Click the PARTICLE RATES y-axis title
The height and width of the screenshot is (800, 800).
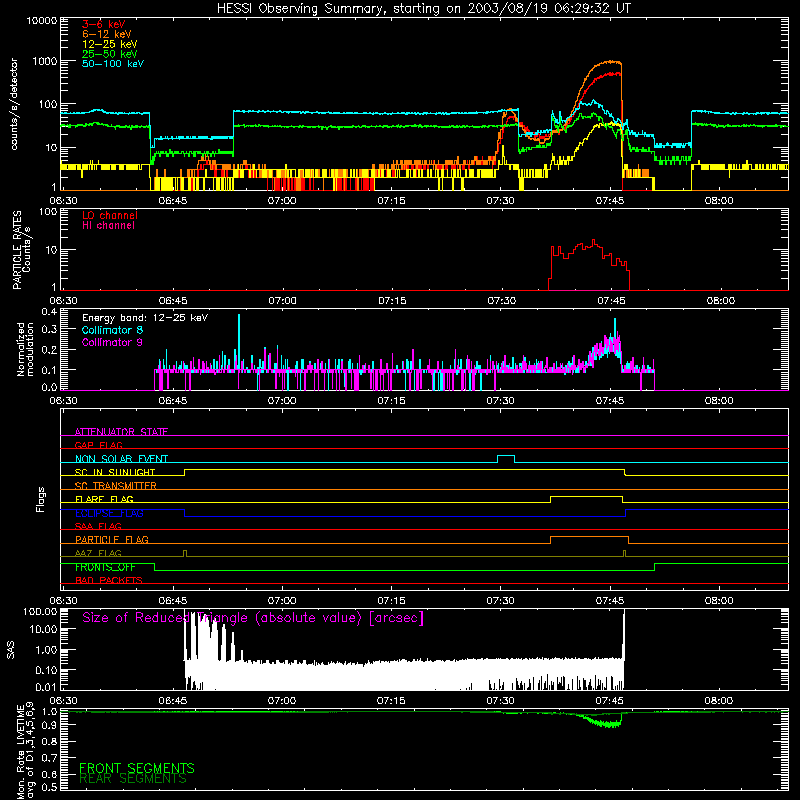(21, 250)
